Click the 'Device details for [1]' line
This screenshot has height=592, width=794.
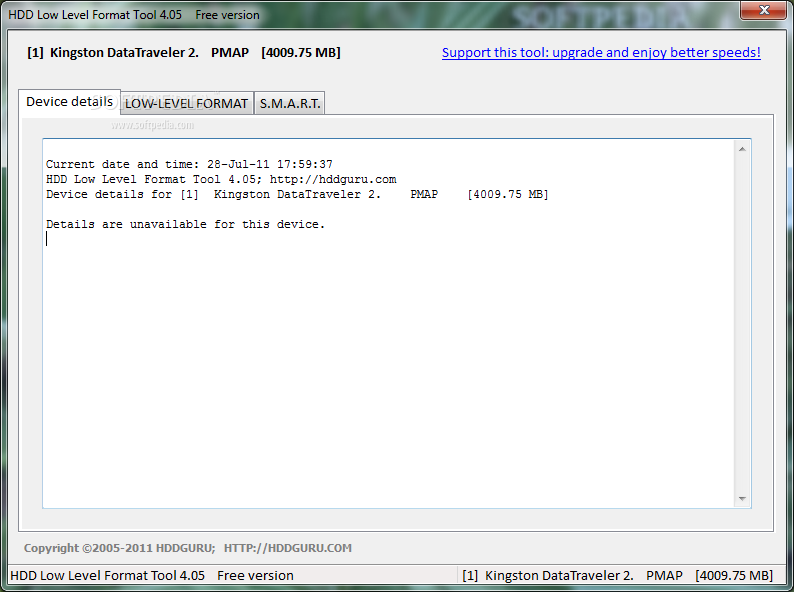(x=297, y=194)
